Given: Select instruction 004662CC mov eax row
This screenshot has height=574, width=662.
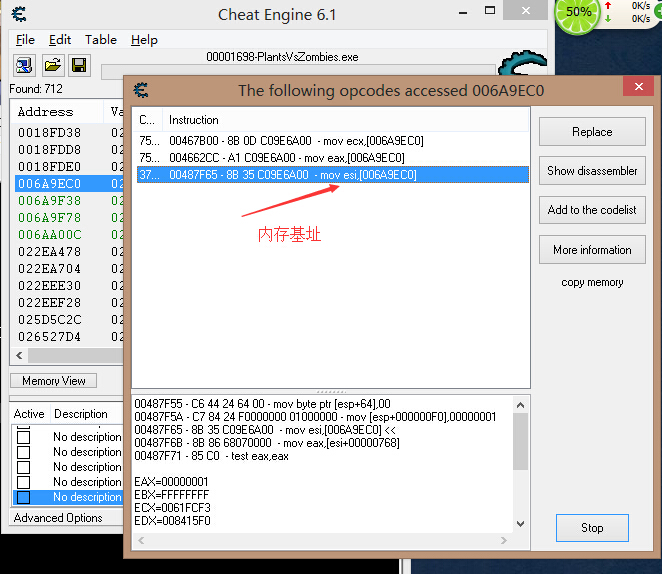Looking at the screenshot, I should 333,158.
